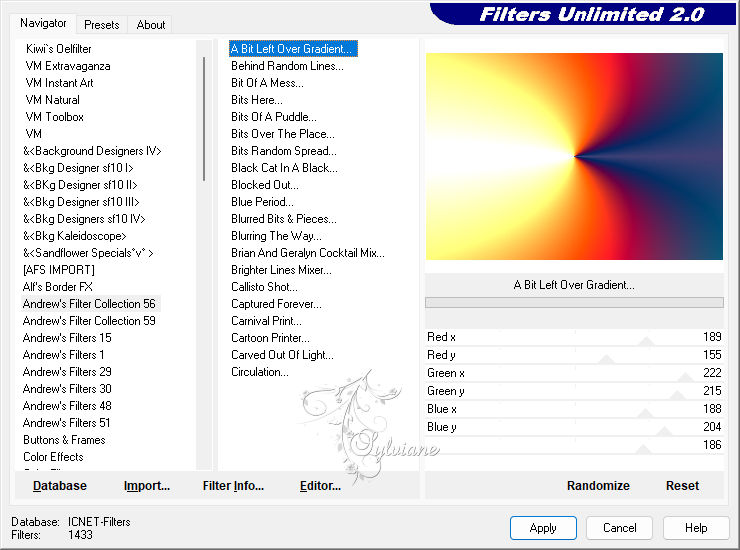
Task: Select Andrew's Filter Collection 59 category
Action: pyautogui.click(x=89, y=321)
